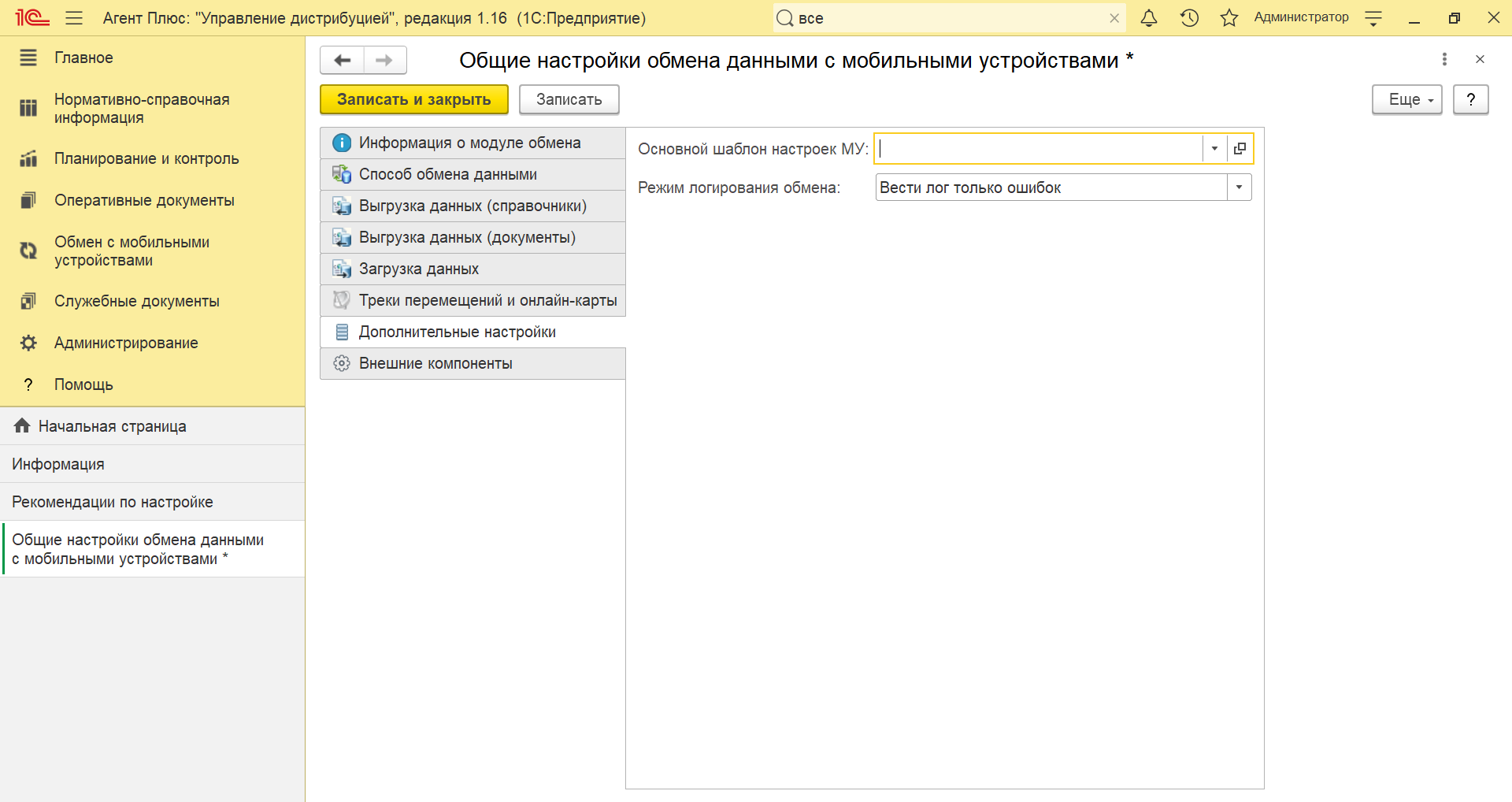Click the notifications bell icon
Viewport: 1512px width, 802px height.
point(1149,18)
